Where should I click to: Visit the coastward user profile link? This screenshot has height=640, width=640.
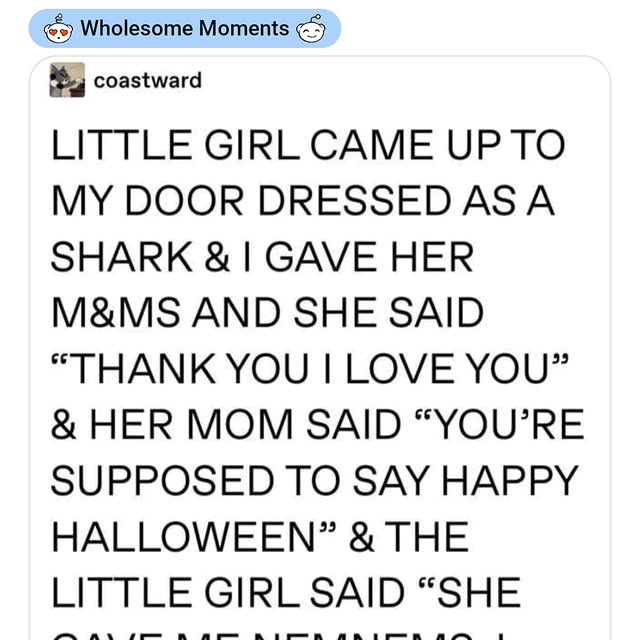(147, 81)
